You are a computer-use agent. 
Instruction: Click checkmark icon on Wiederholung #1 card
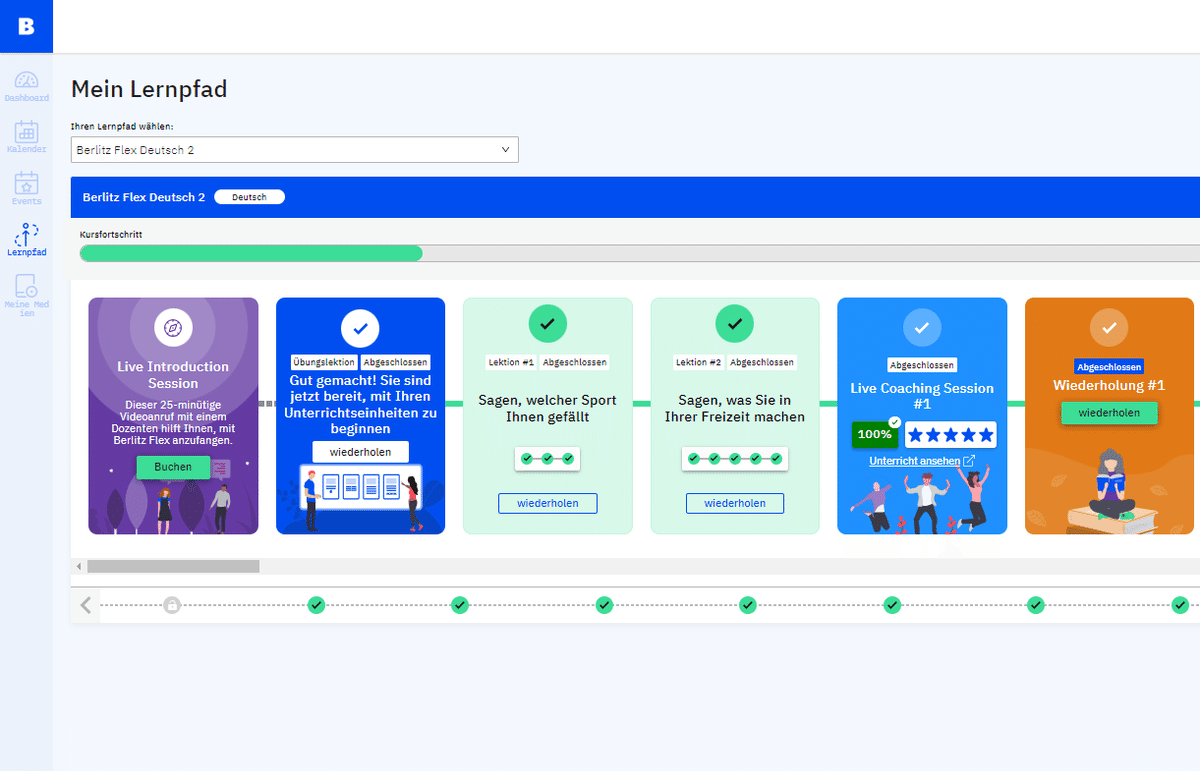coord(1109,327)
